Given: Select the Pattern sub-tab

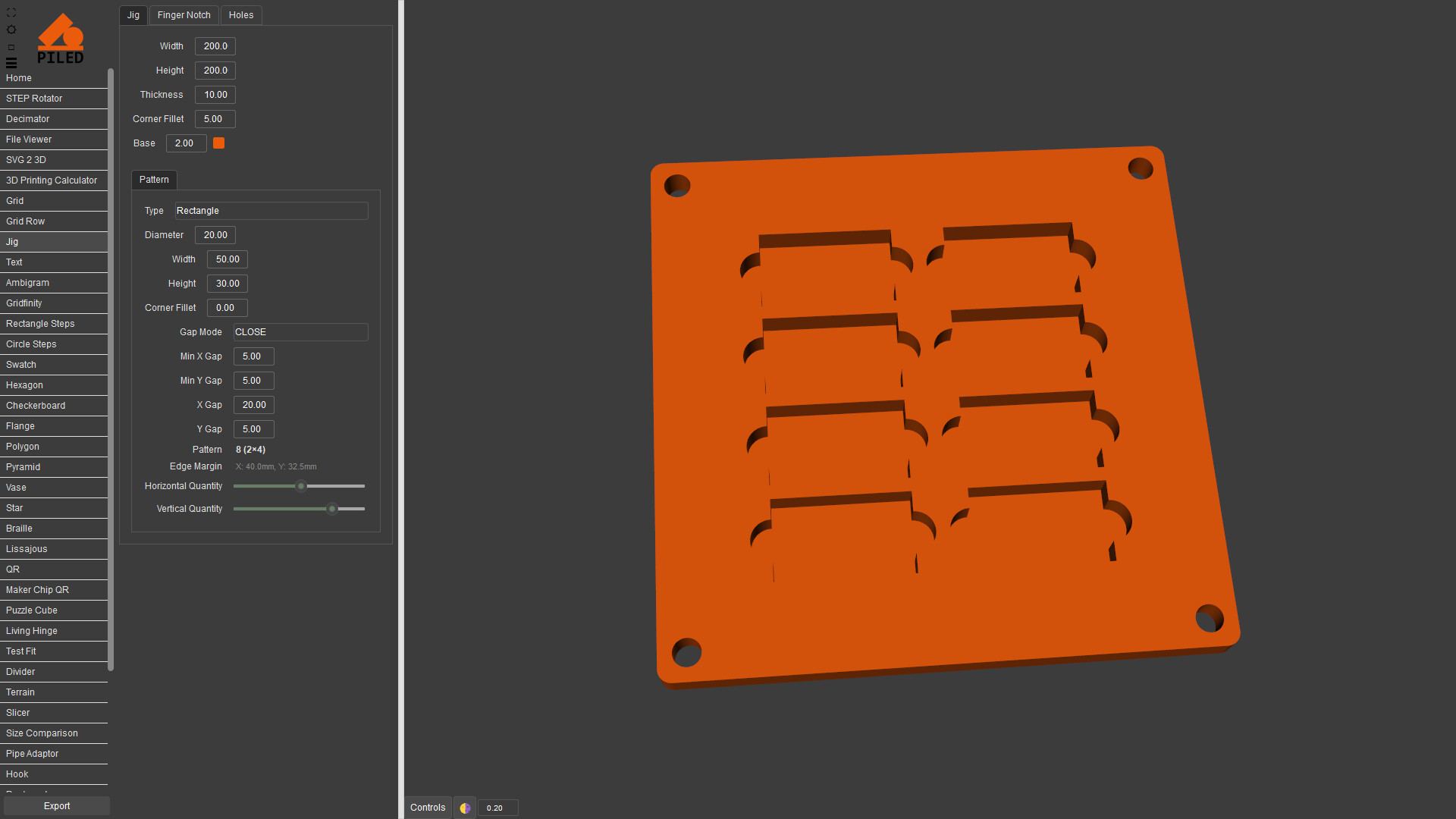Looking at the screenshot, I should (154, 180).
